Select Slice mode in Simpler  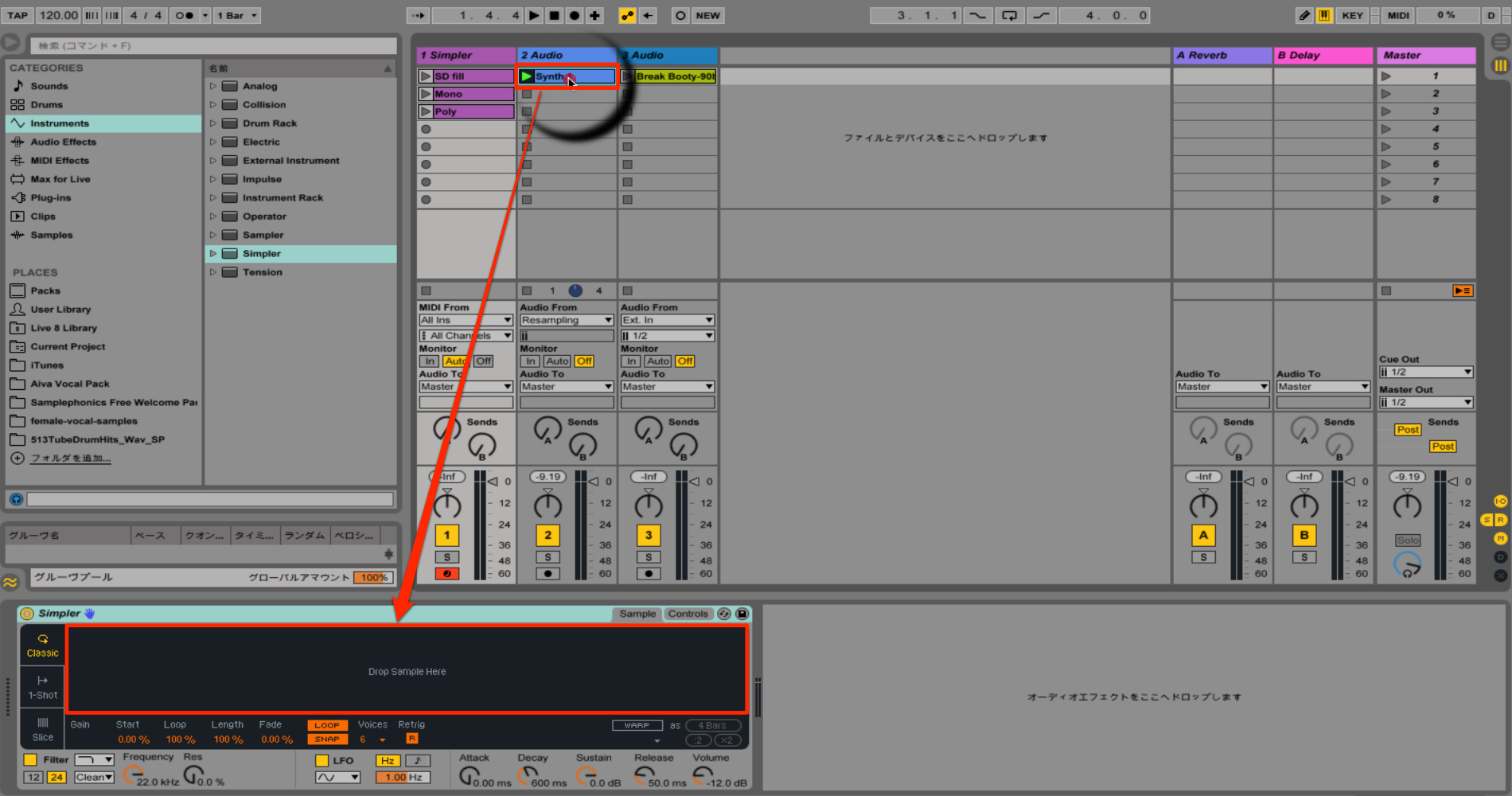pyautogui.click(x=43, y=729)
